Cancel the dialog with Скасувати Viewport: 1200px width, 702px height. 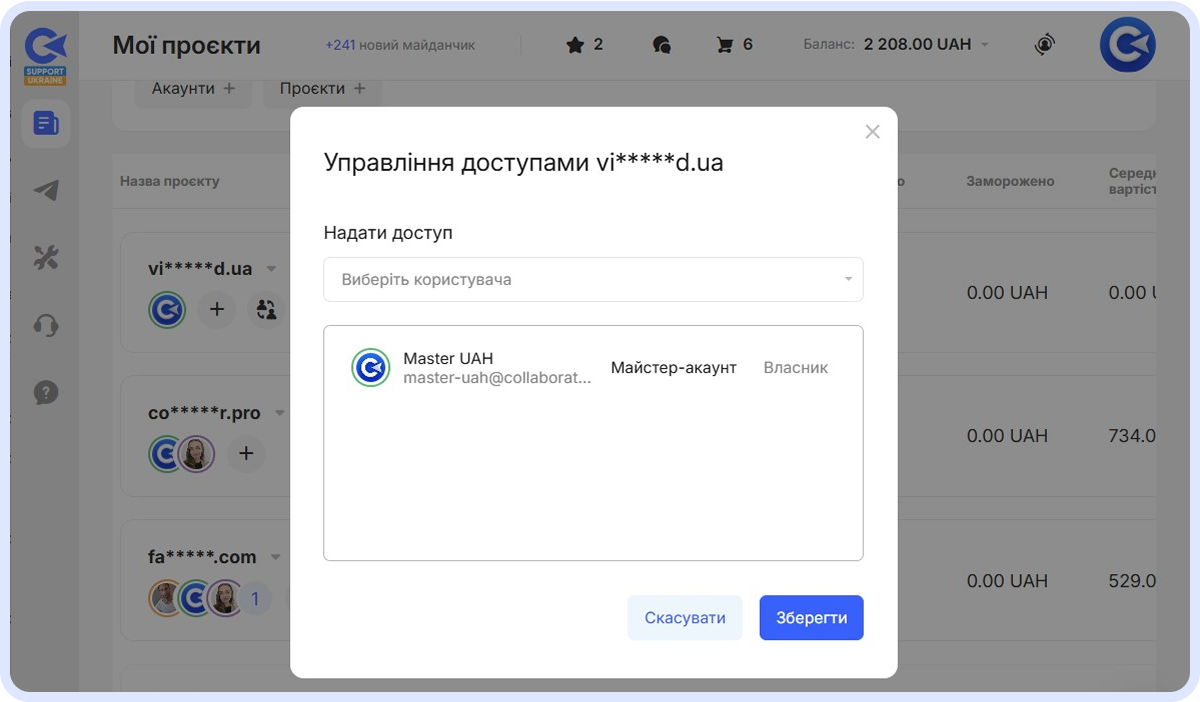point(685,617)
